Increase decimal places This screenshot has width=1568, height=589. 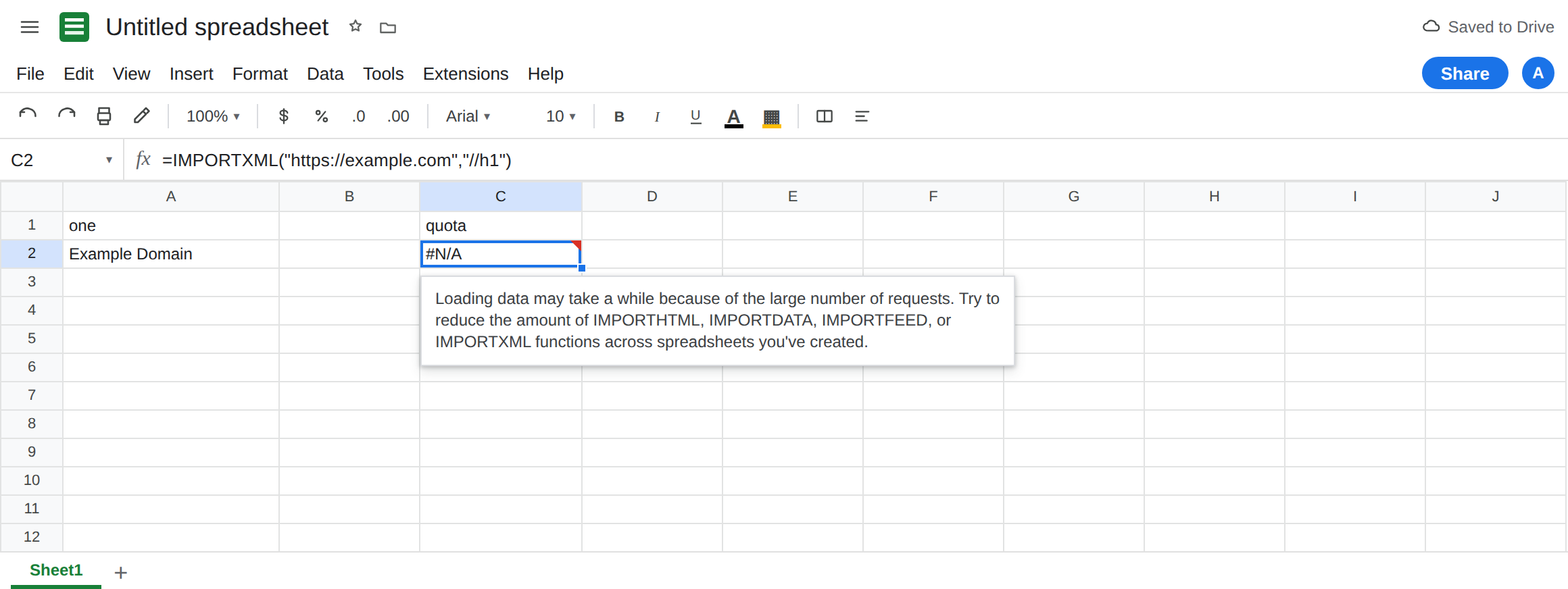point(398,116)
